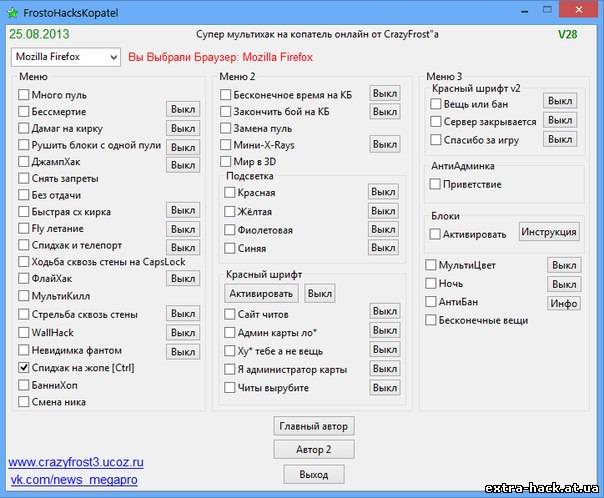Screen dimensions: 604x498
Task: Enable Fly летание checkbox
Action: click(24, 228)
